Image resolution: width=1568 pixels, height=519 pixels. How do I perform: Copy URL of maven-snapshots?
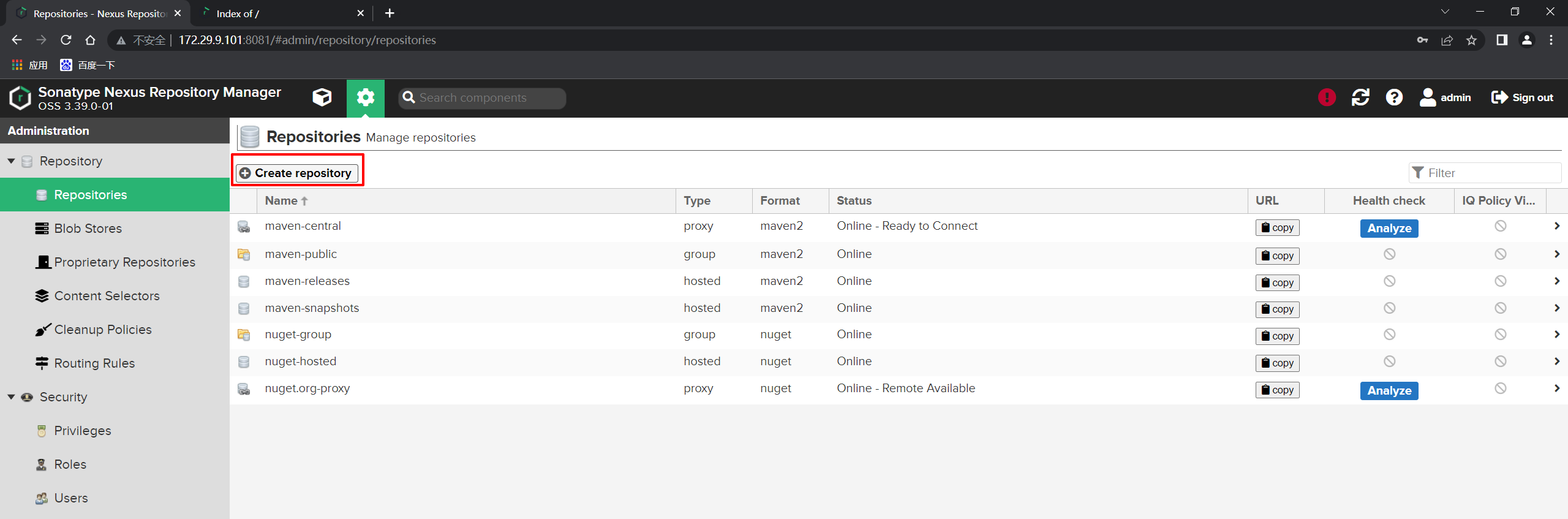point(1277,309)
